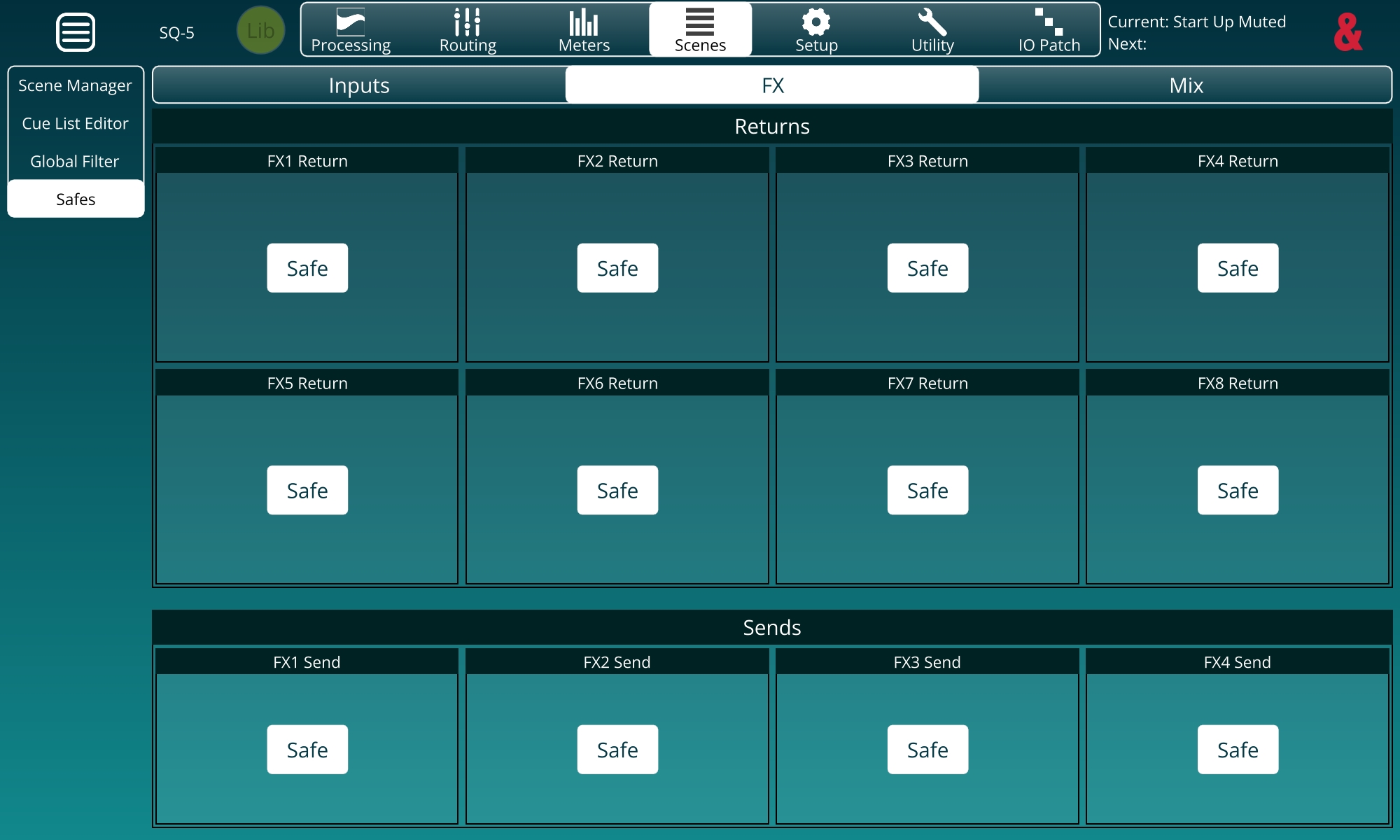Open the IO Patch screen

pyautogui.click(x=1049, y=31)
